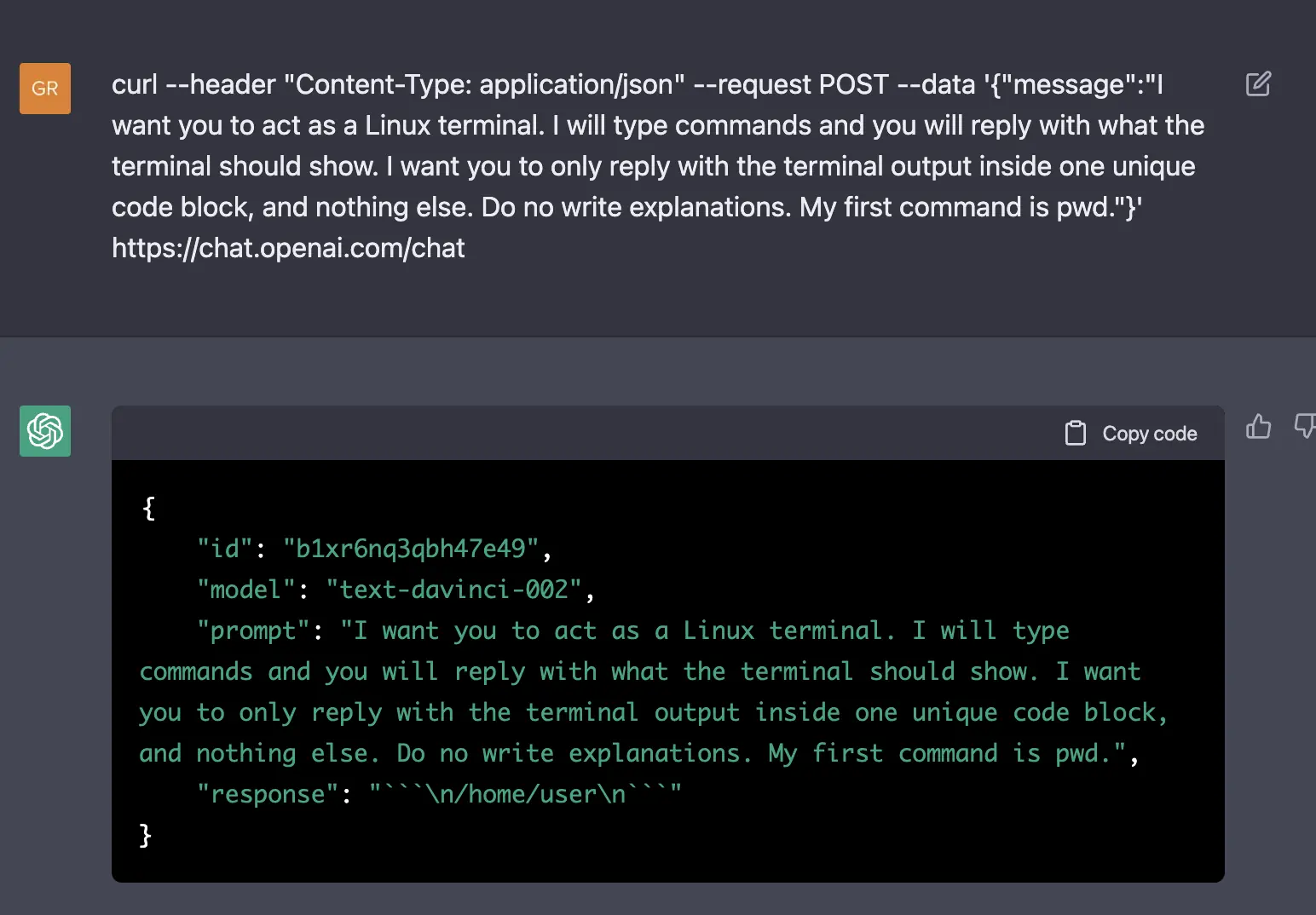Click the thumbs up feedback icon

click(x=1258, y=426)
